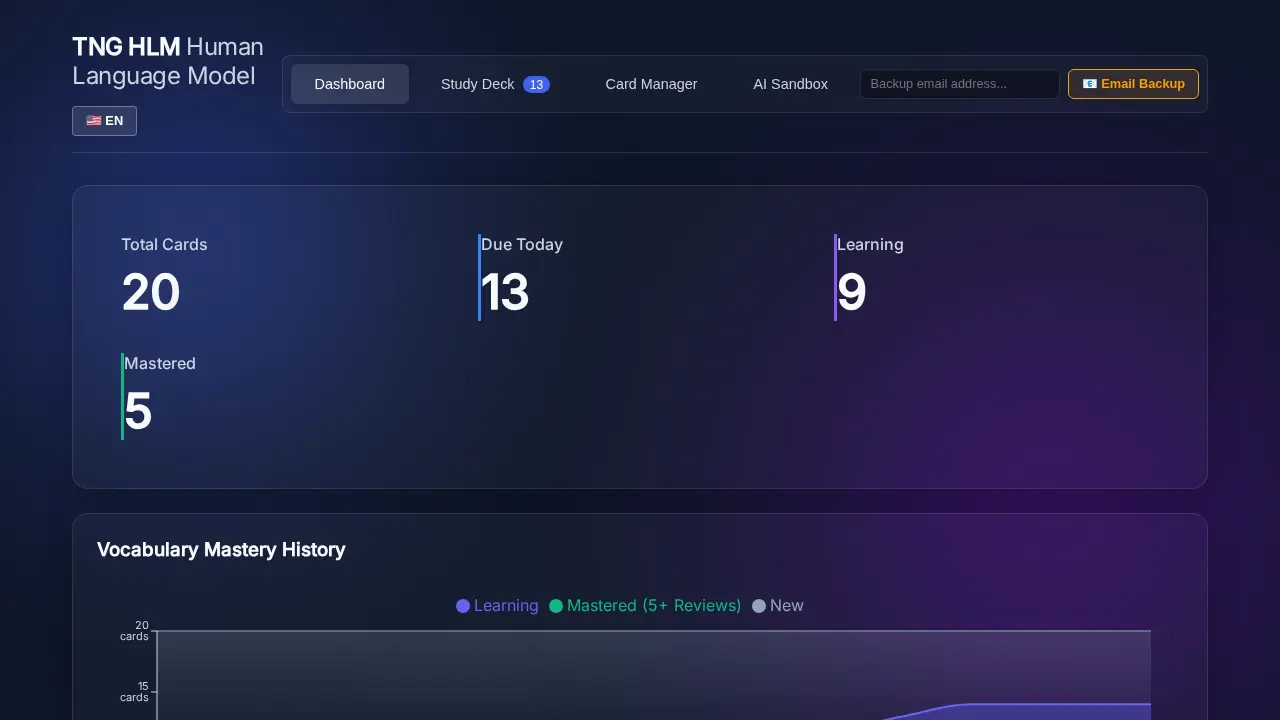The width and height of the screenshot is (1280, 720).
Task: Open the Dashboard tab
Action: point(350,84)
